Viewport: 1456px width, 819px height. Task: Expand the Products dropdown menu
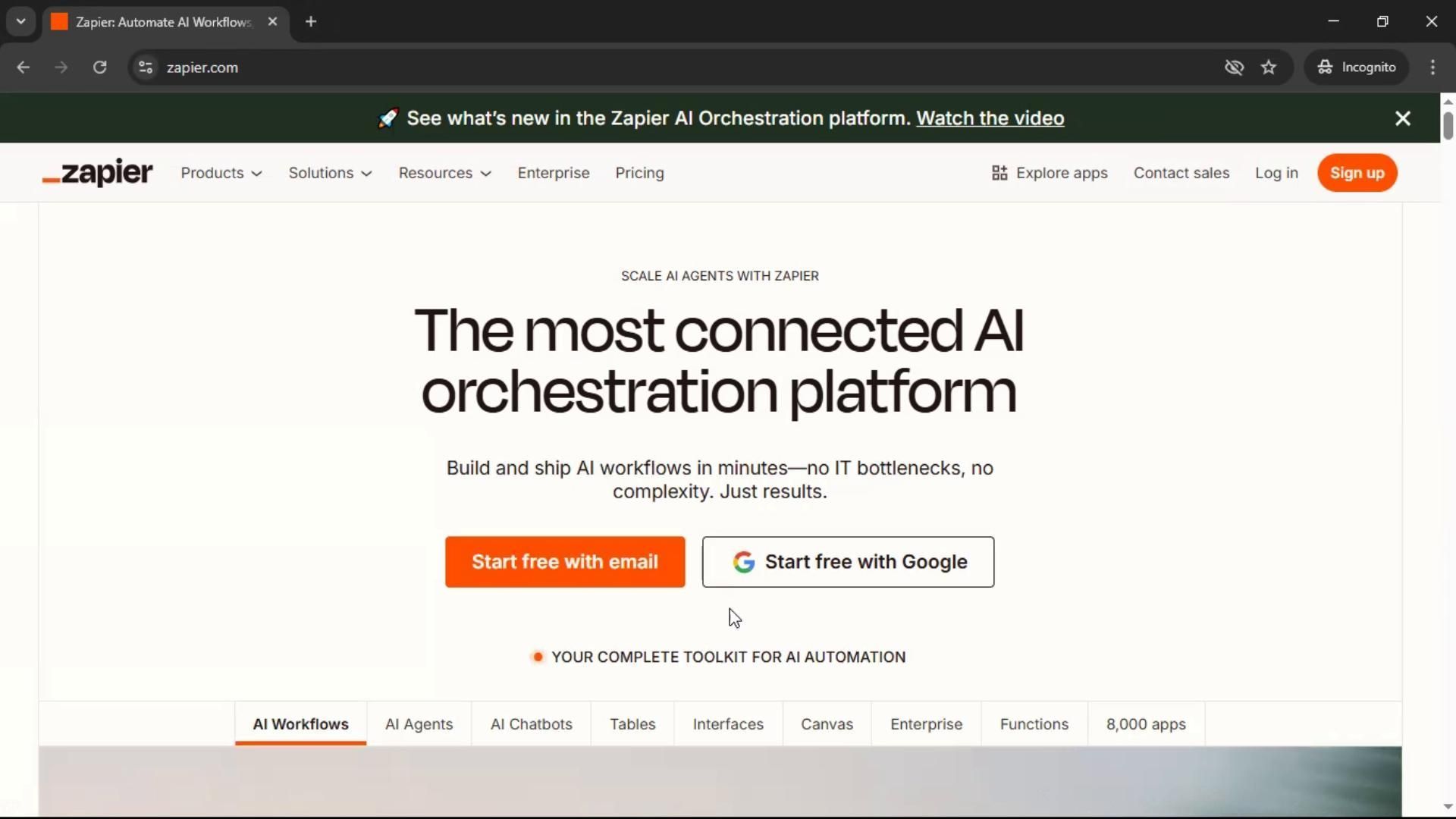(x=221, y=173)
